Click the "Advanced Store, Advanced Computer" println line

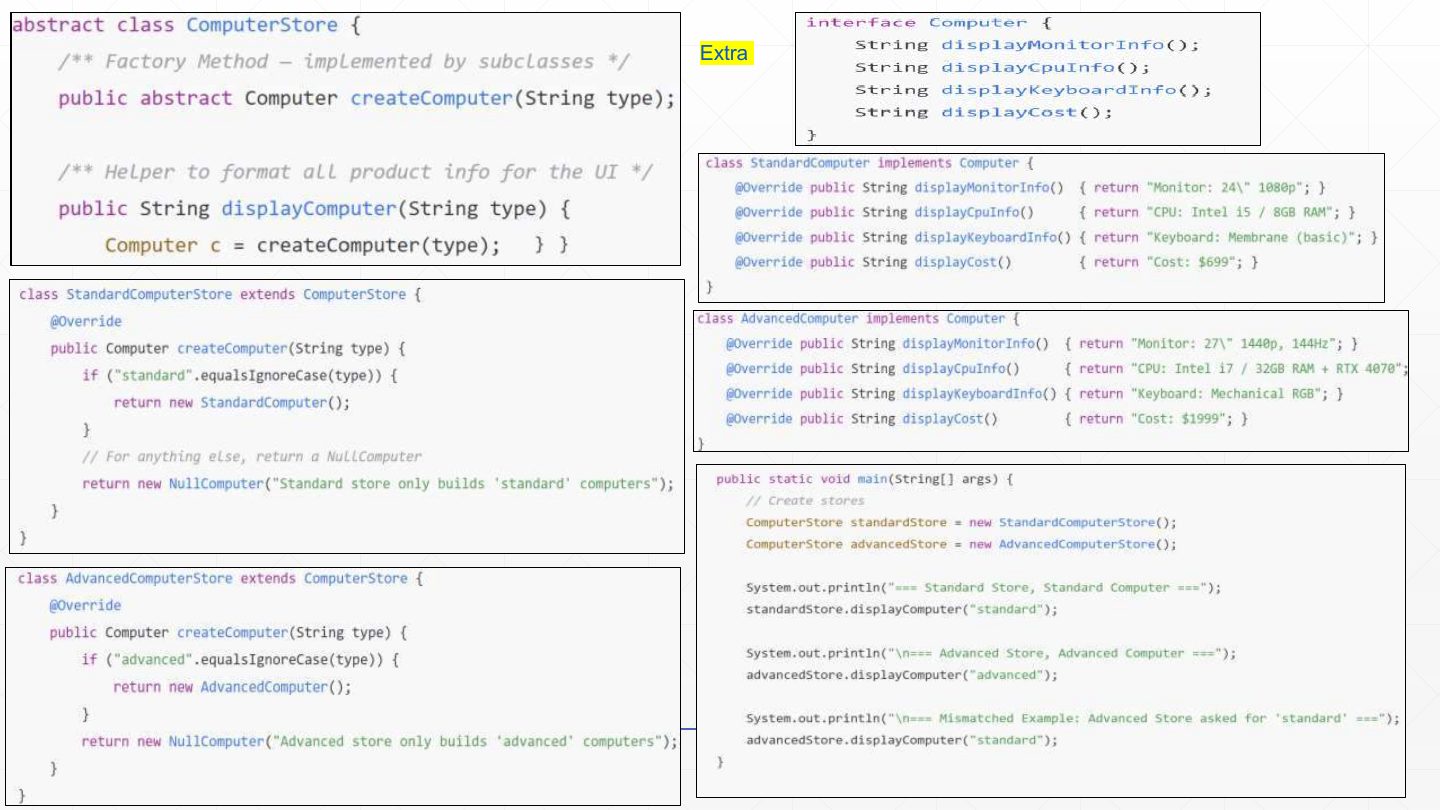click(x=991, y=653)
